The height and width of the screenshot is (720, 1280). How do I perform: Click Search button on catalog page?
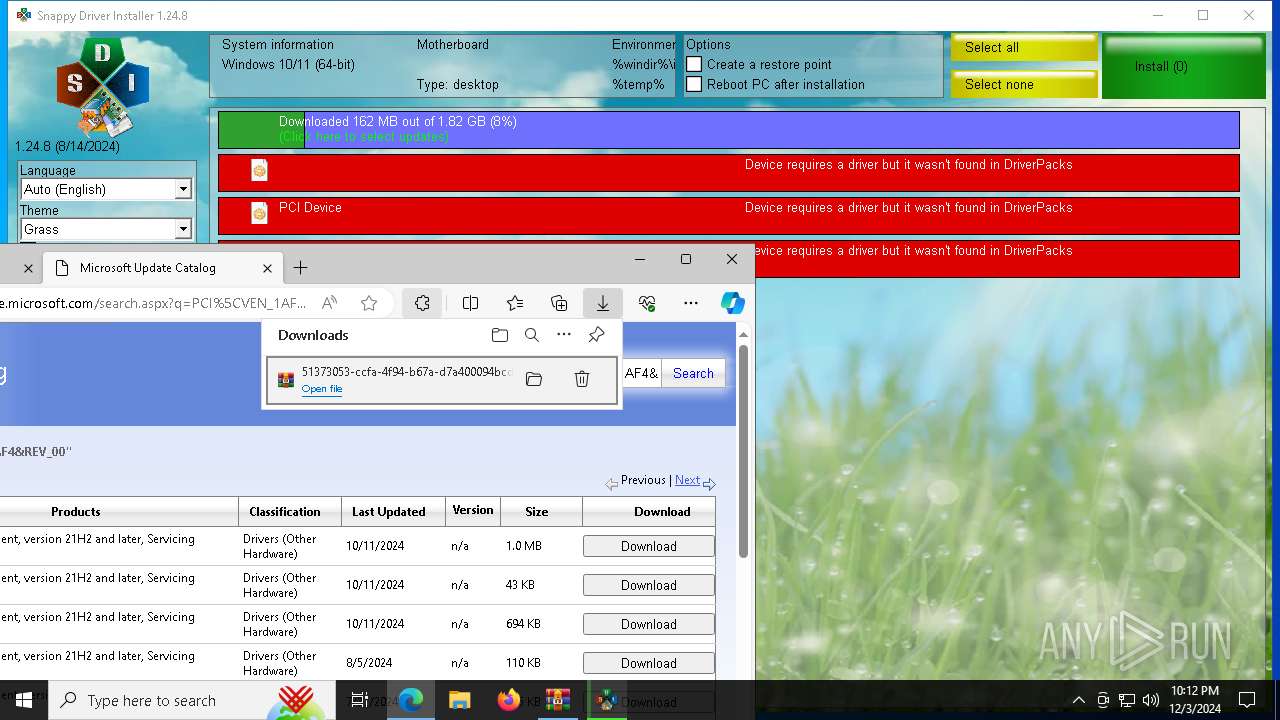(693, 373)
